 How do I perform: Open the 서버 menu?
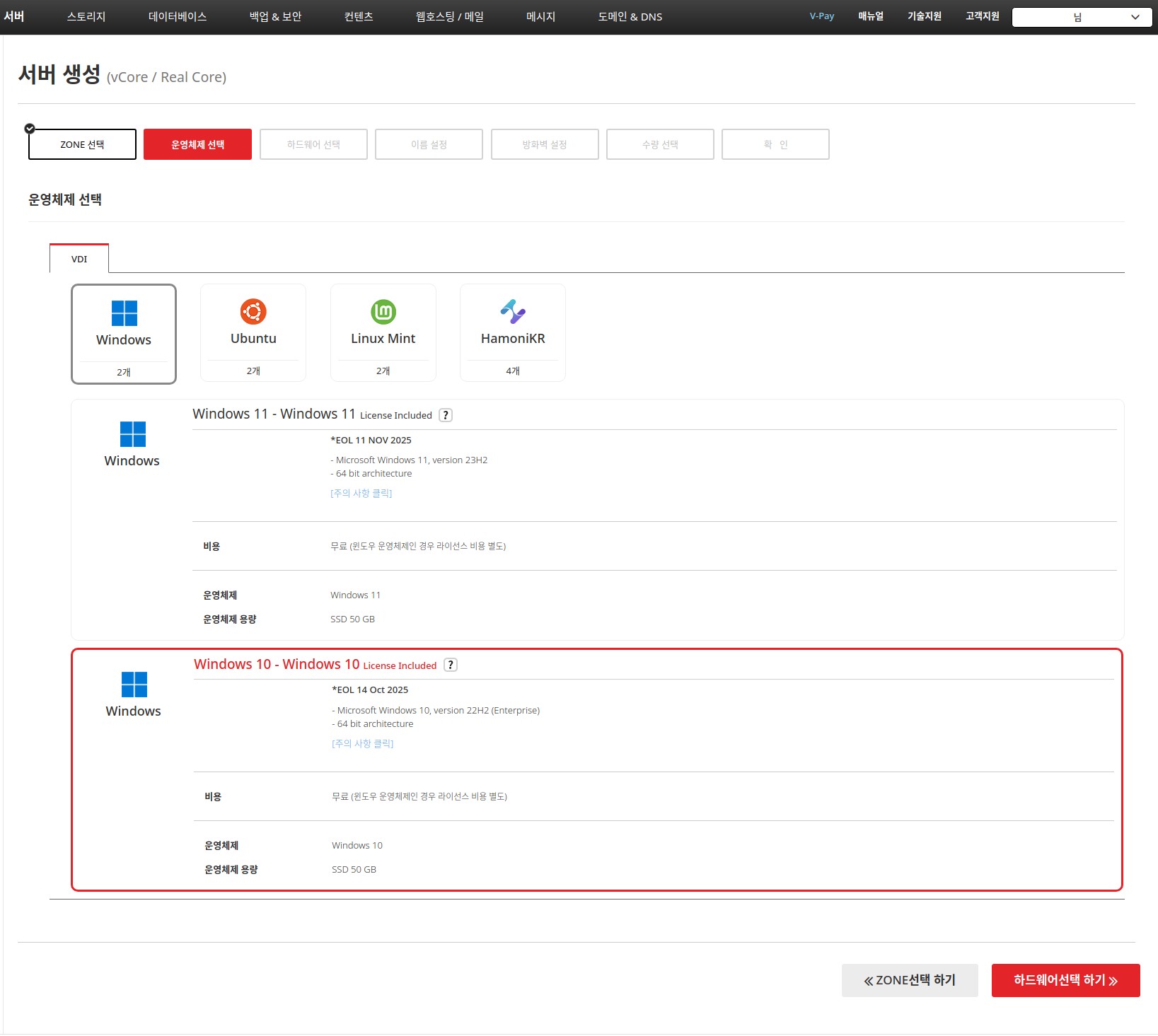tap(13, 16)
